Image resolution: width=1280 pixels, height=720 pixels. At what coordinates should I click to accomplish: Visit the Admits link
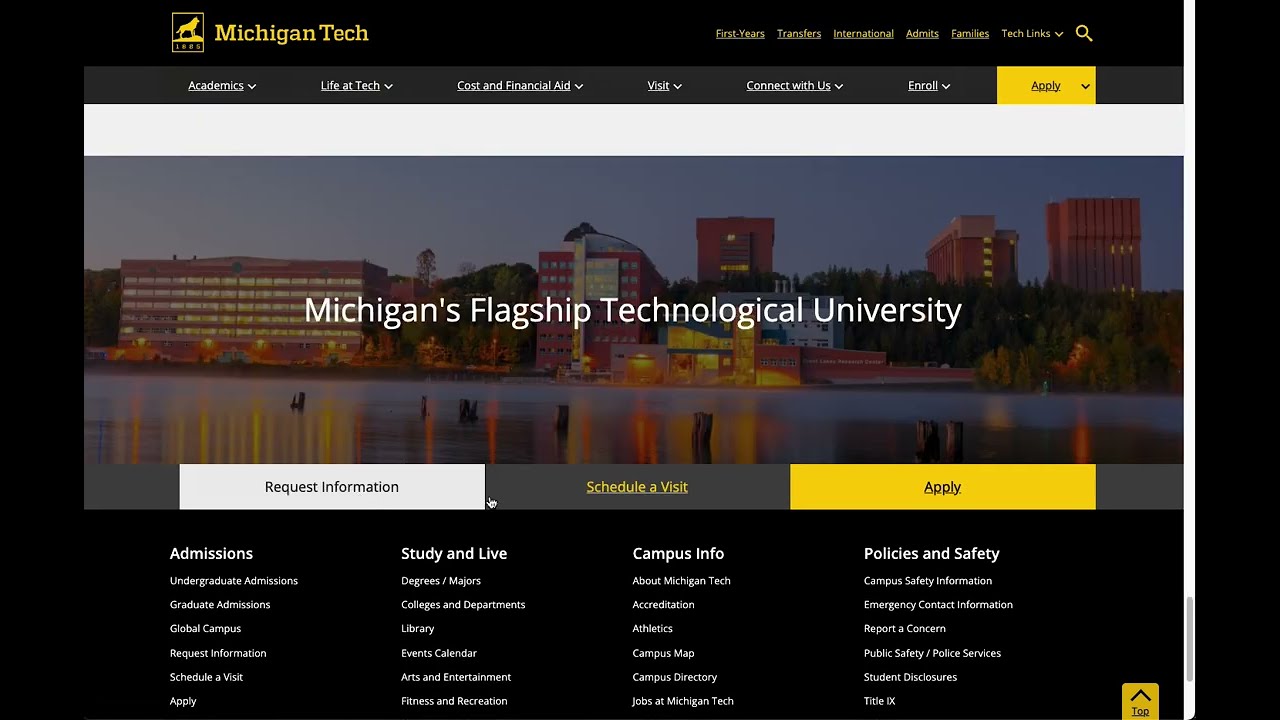(922, 34)
